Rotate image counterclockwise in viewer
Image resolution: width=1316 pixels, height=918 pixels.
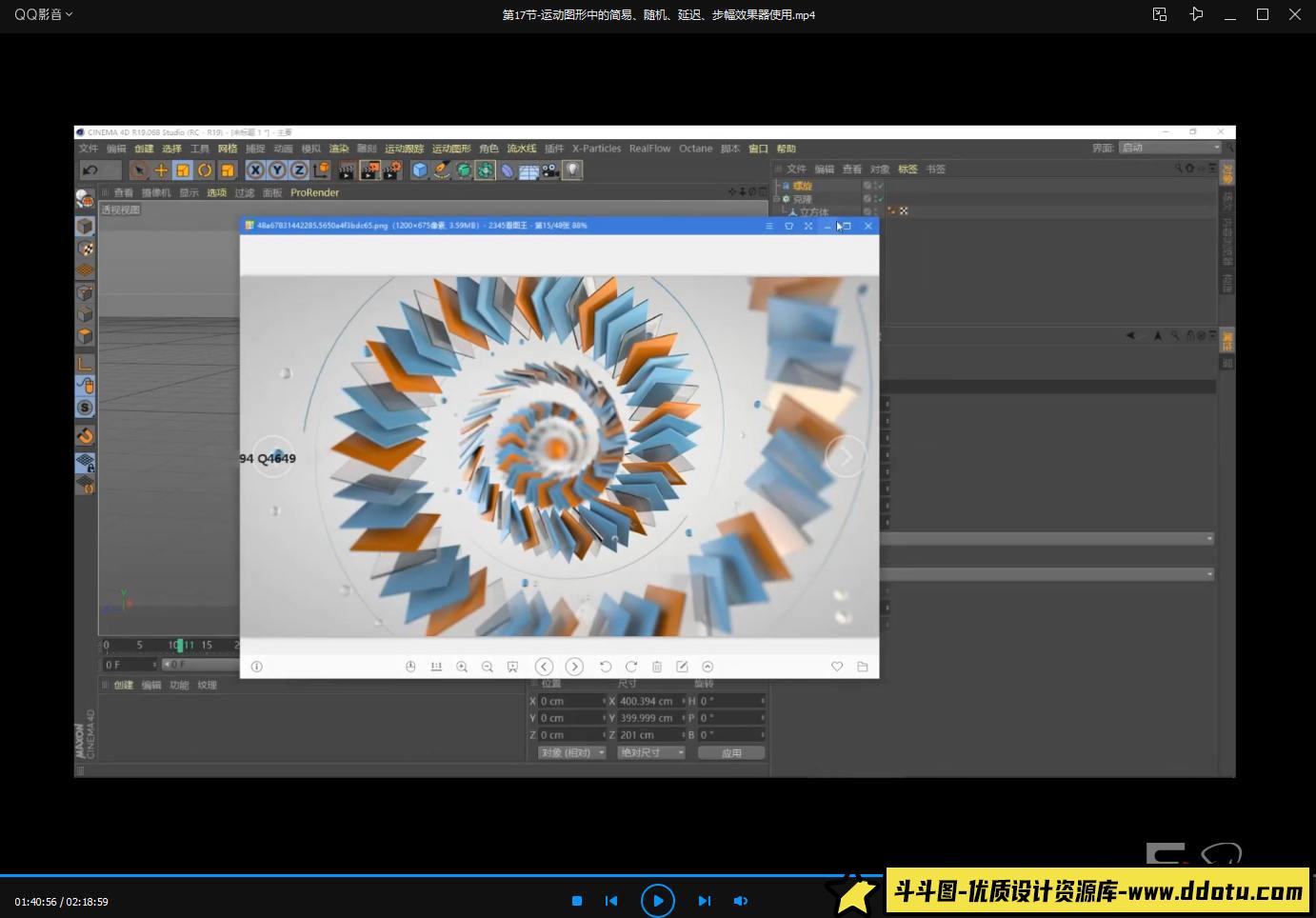[x=605, y=667]
